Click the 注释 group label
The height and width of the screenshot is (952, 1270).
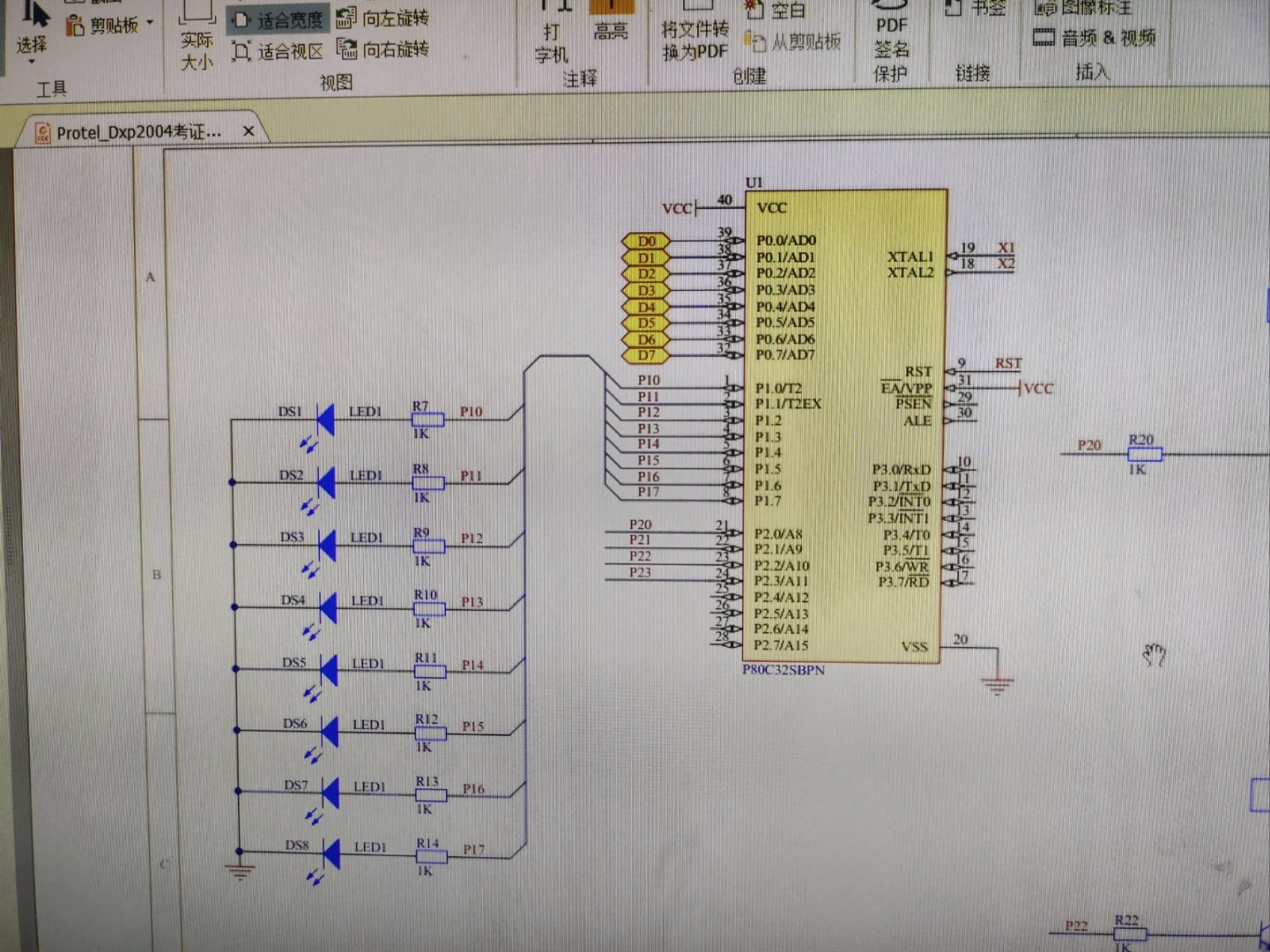(580, 79)
